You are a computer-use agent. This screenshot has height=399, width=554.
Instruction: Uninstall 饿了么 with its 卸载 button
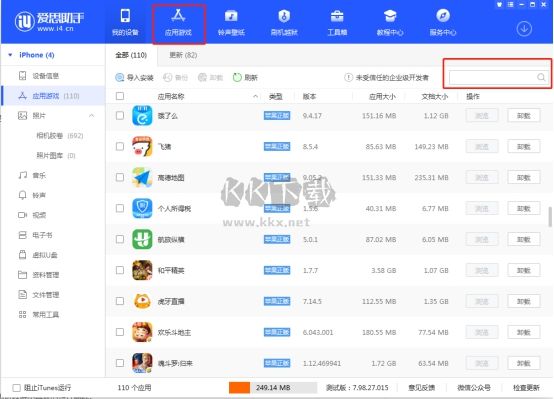coord(524,116)
